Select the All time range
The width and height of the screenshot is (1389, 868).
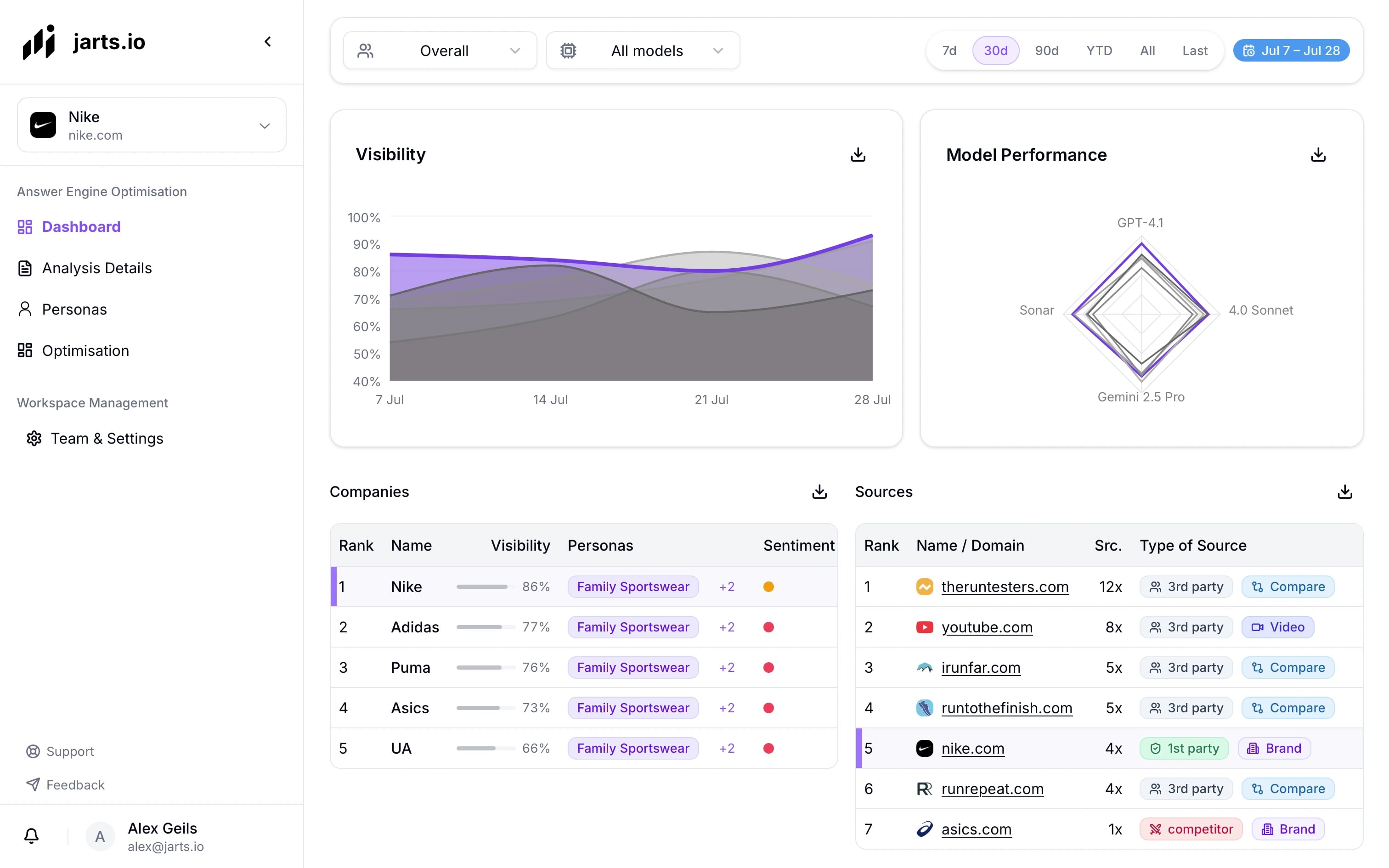[x=1147, y=51]
